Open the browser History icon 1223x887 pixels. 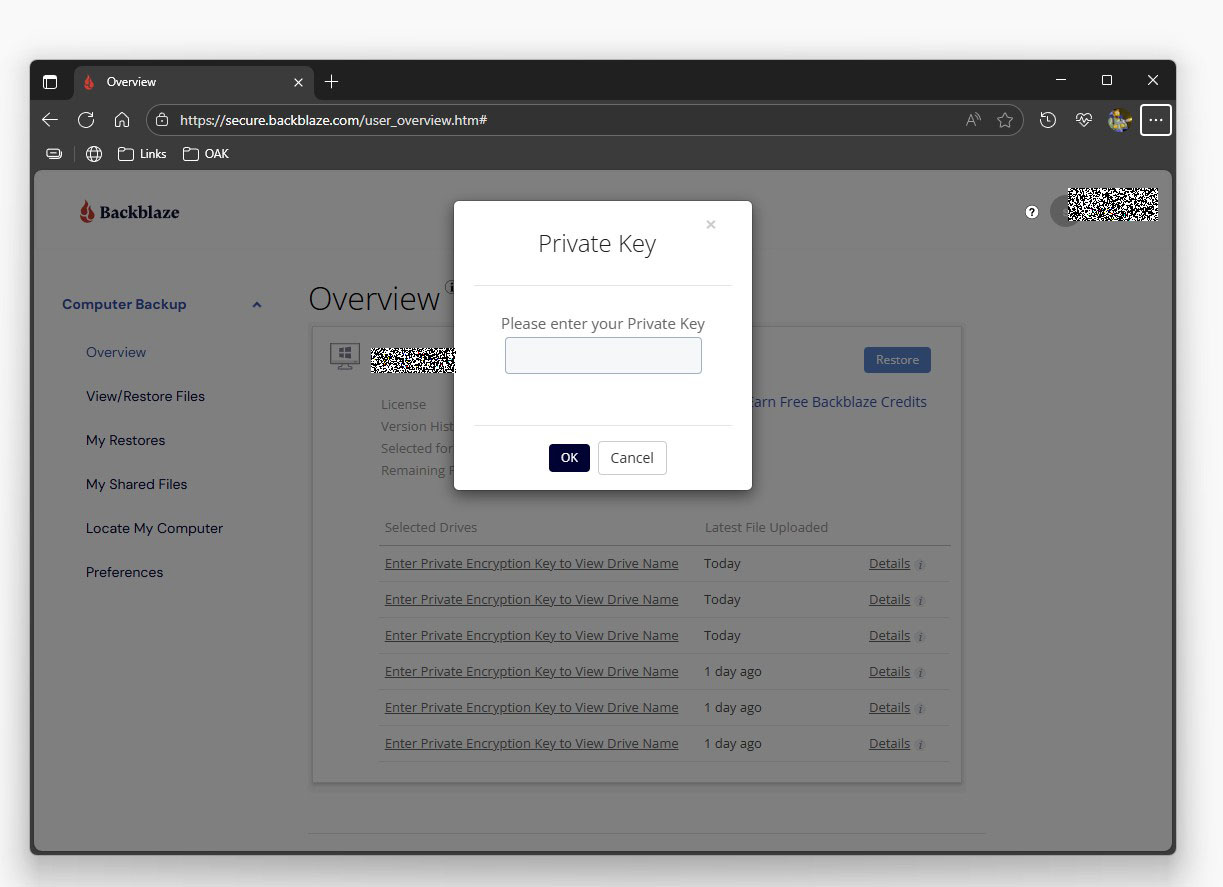(1047, 120)
